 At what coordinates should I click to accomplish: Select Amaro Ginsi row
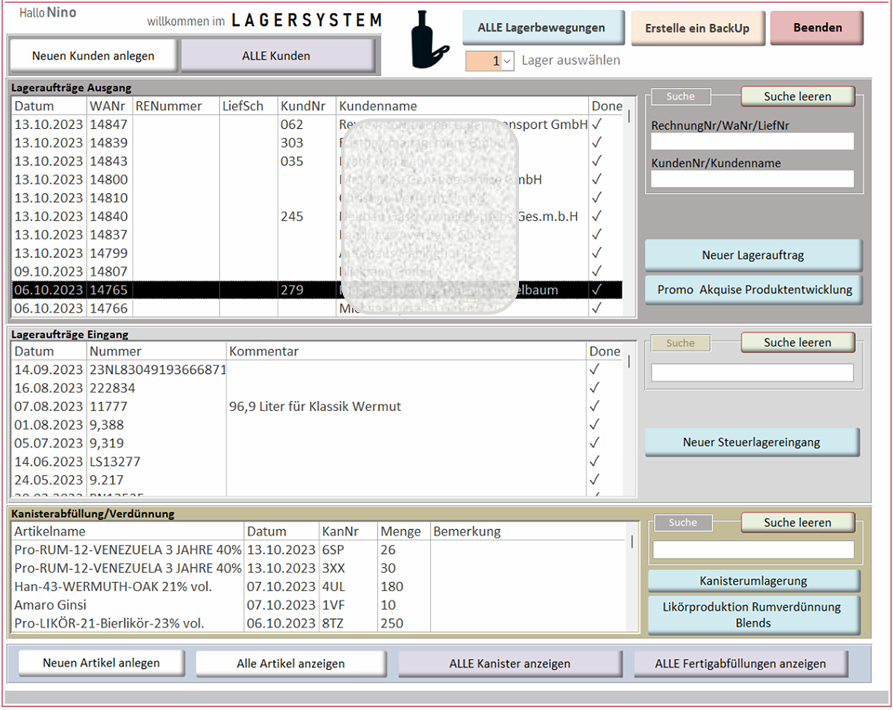tap(319, 605)
